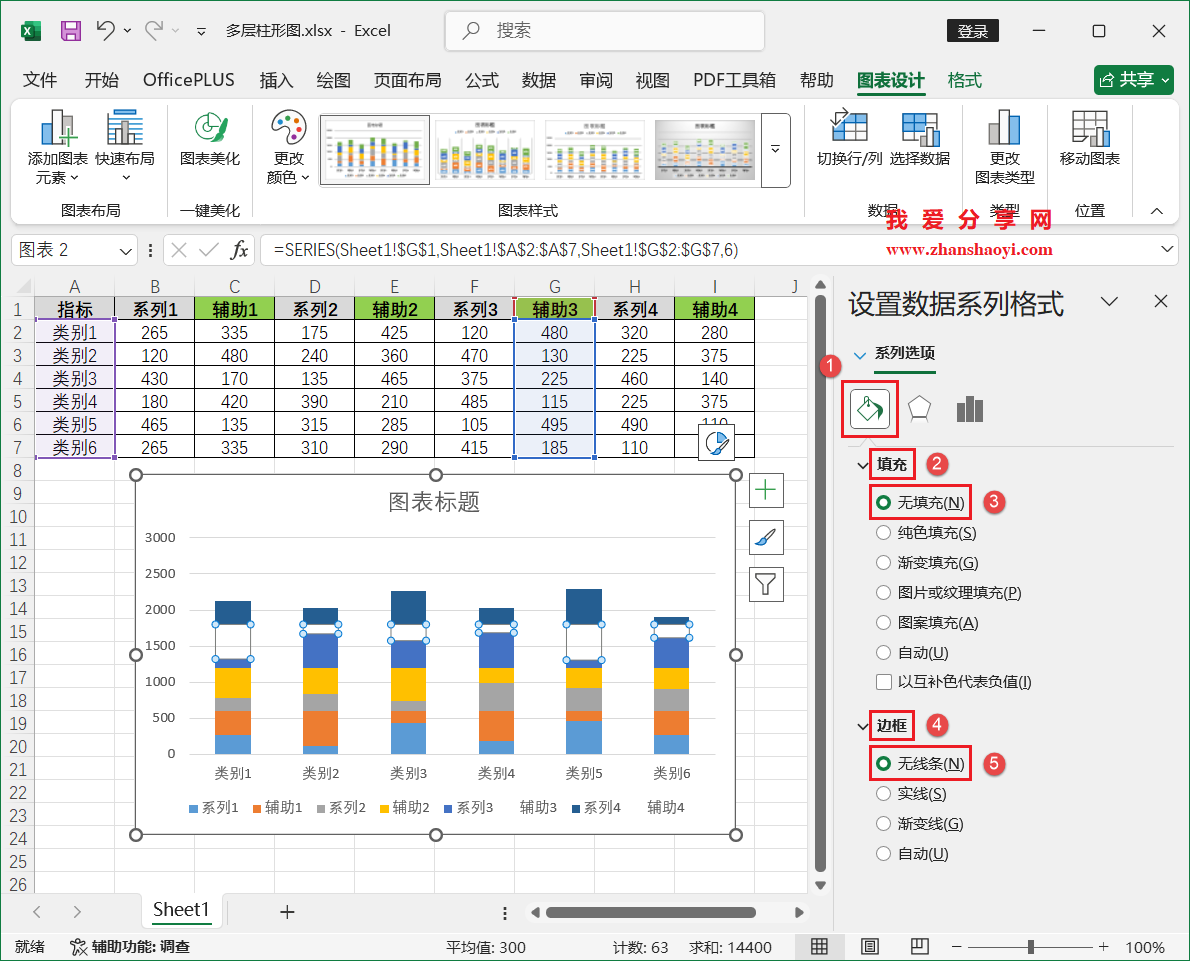The width and height of the screenshot is (1190, 961).
Task: Click 移动图表 (Move Chart) icon
Action: click(1090, 139)
